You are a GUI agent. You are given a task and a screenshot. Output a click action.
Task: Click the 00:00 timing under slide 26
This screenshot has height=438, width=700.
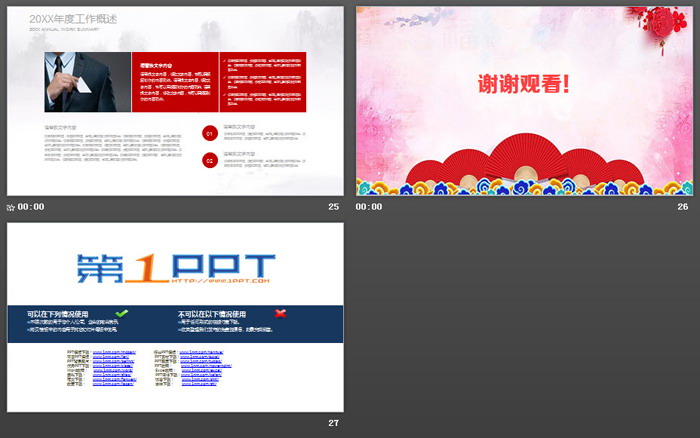pos(369,207)
